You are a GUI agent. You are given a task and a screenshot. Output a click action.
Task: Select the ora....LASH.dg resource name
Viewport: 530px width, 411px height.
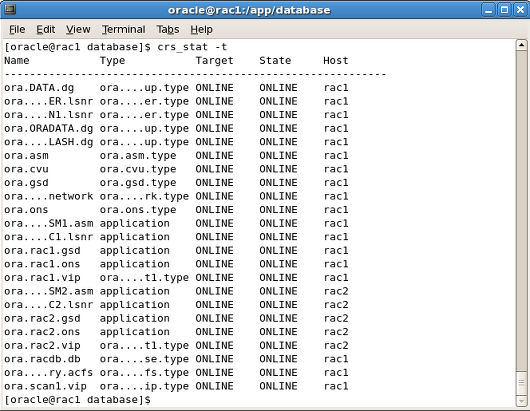point(48,142)
